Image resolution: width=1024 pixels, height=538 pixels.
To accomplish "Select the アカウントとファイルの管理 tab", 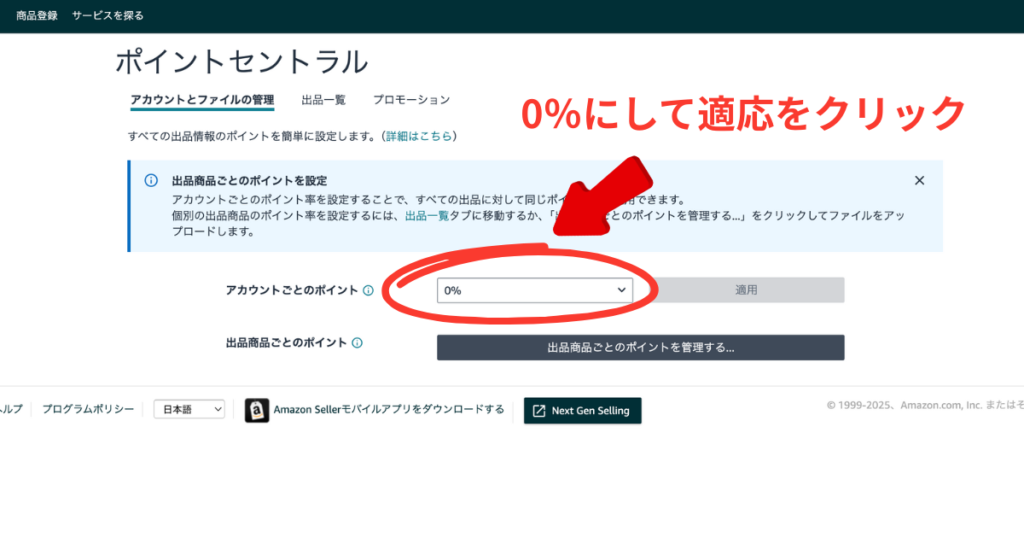I will [202, 100].
